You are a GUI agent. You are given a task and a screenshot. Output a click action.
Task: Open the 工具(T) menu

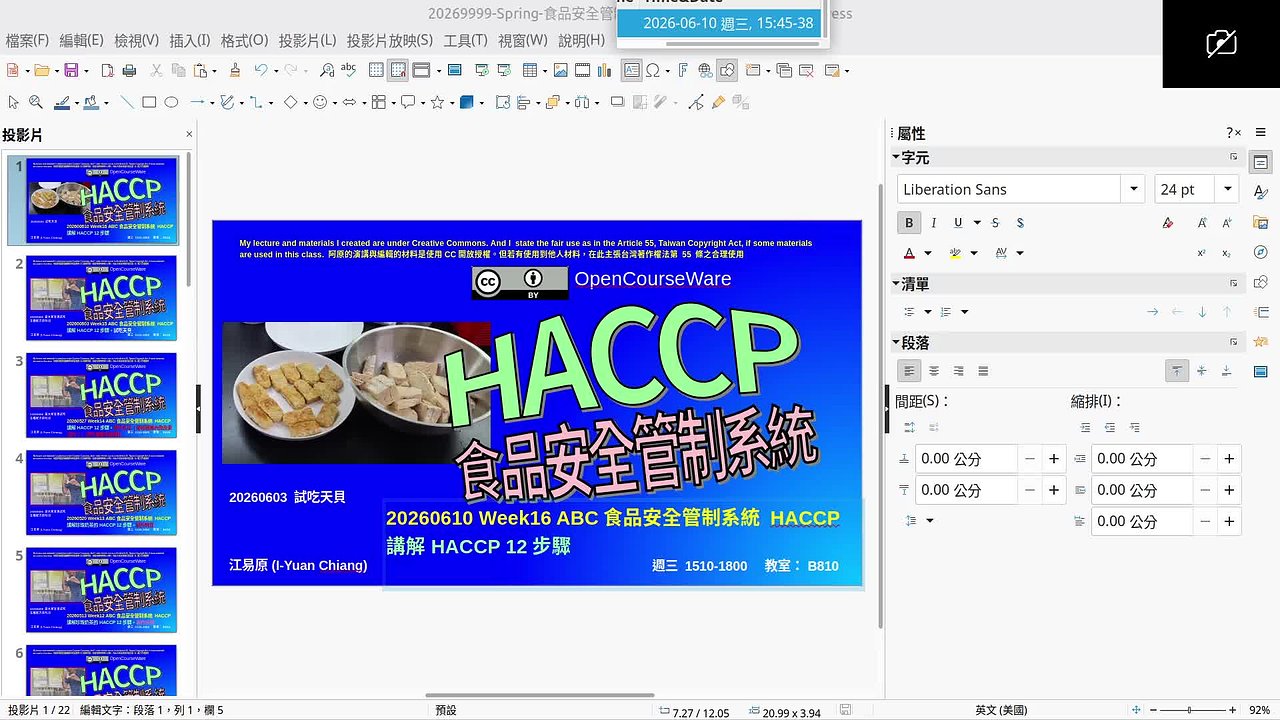(x=465, y=40)
